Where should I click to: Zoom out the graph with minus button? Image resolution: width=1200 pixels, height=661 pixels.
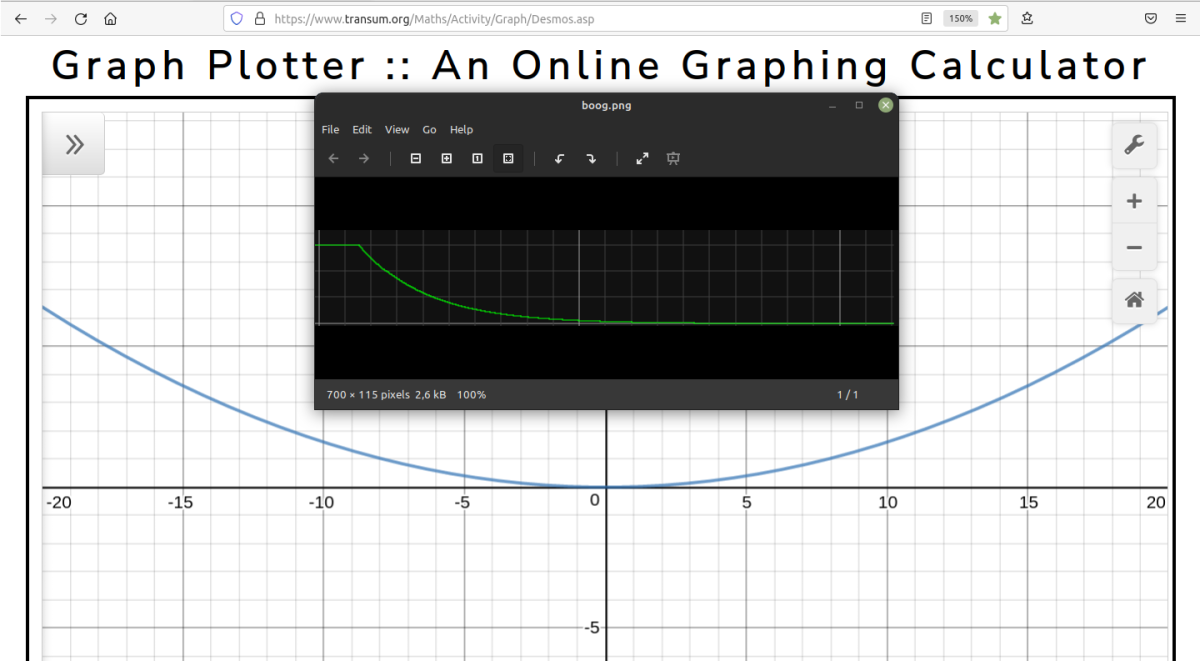(x=1134, y=247)
